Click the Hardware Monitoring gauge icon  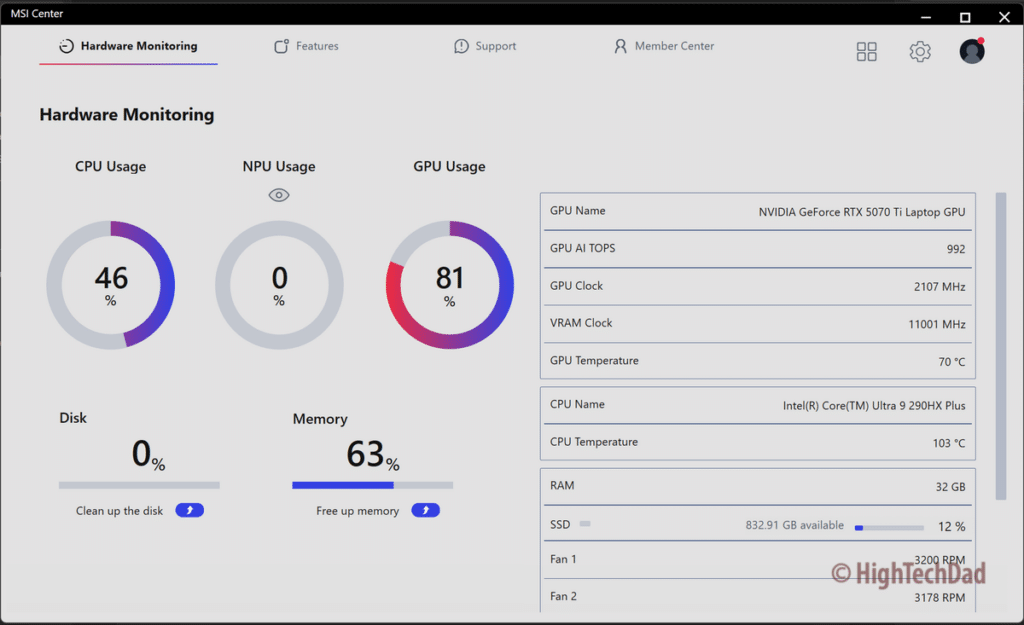click(x=66, y=46)
